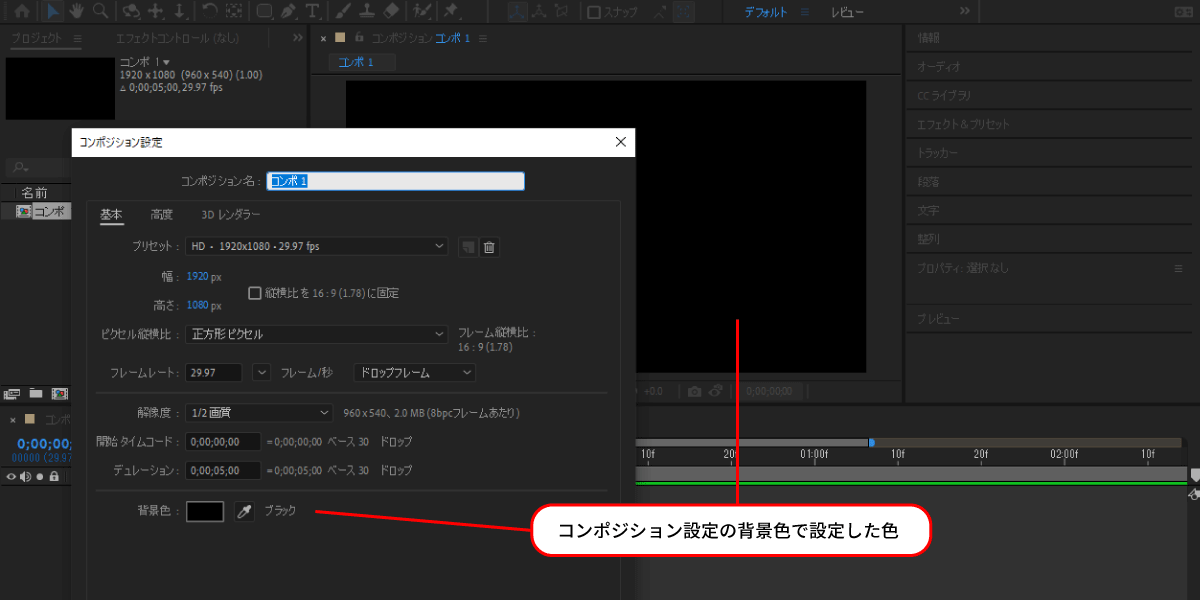Open the オーディオ panel

(938, 66)
